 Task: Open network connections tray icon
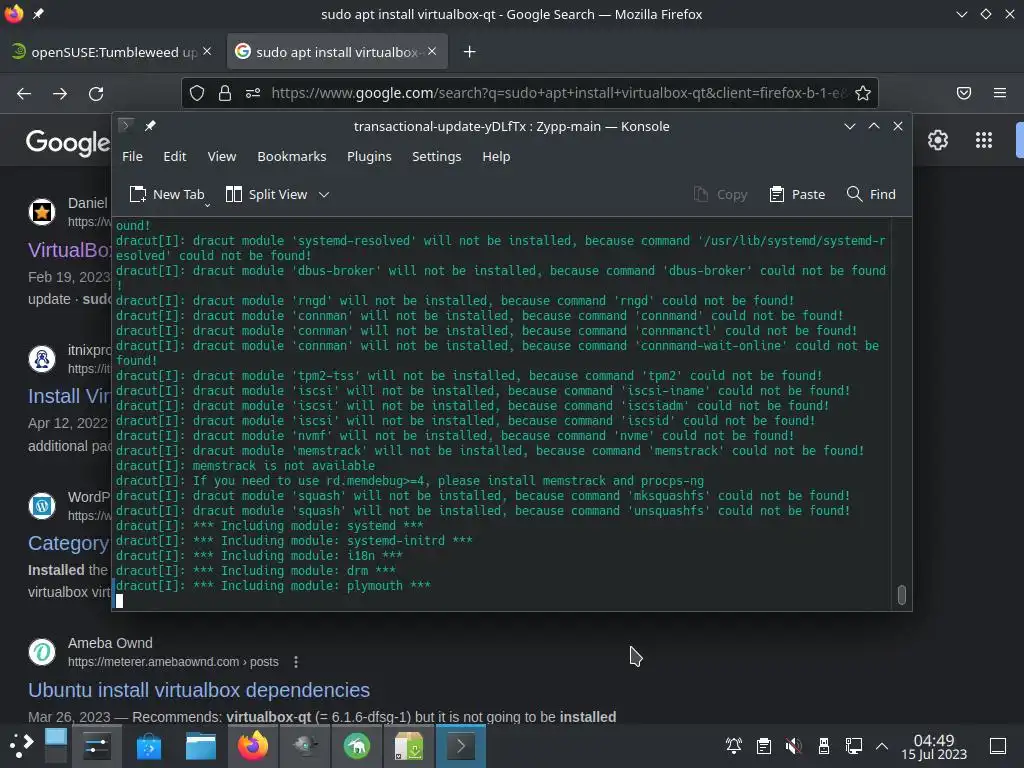coord(854,746)
